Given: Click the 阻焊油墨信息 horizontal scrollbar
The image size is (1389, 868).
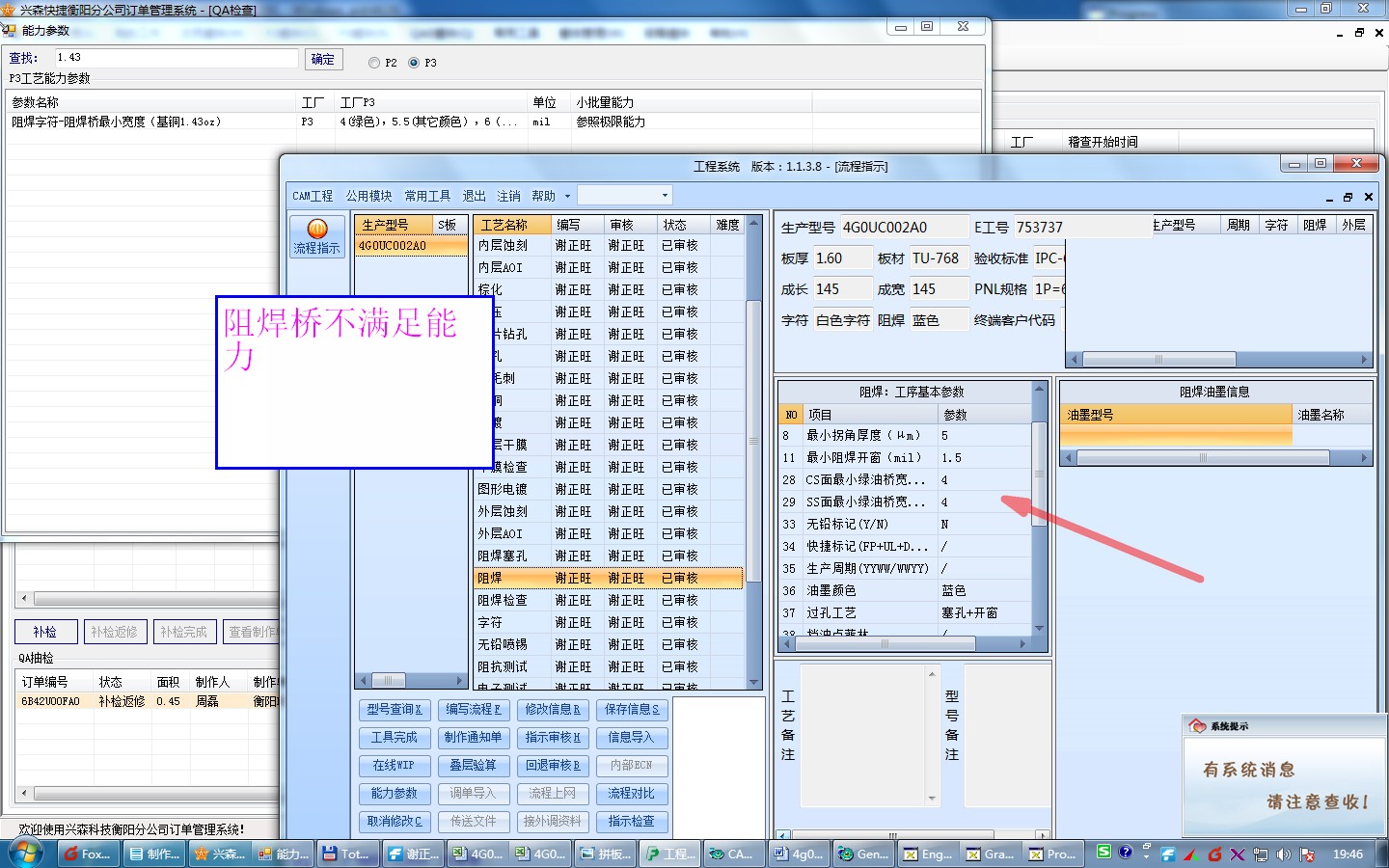Looking at the screenshot, I should point(1215,458).
